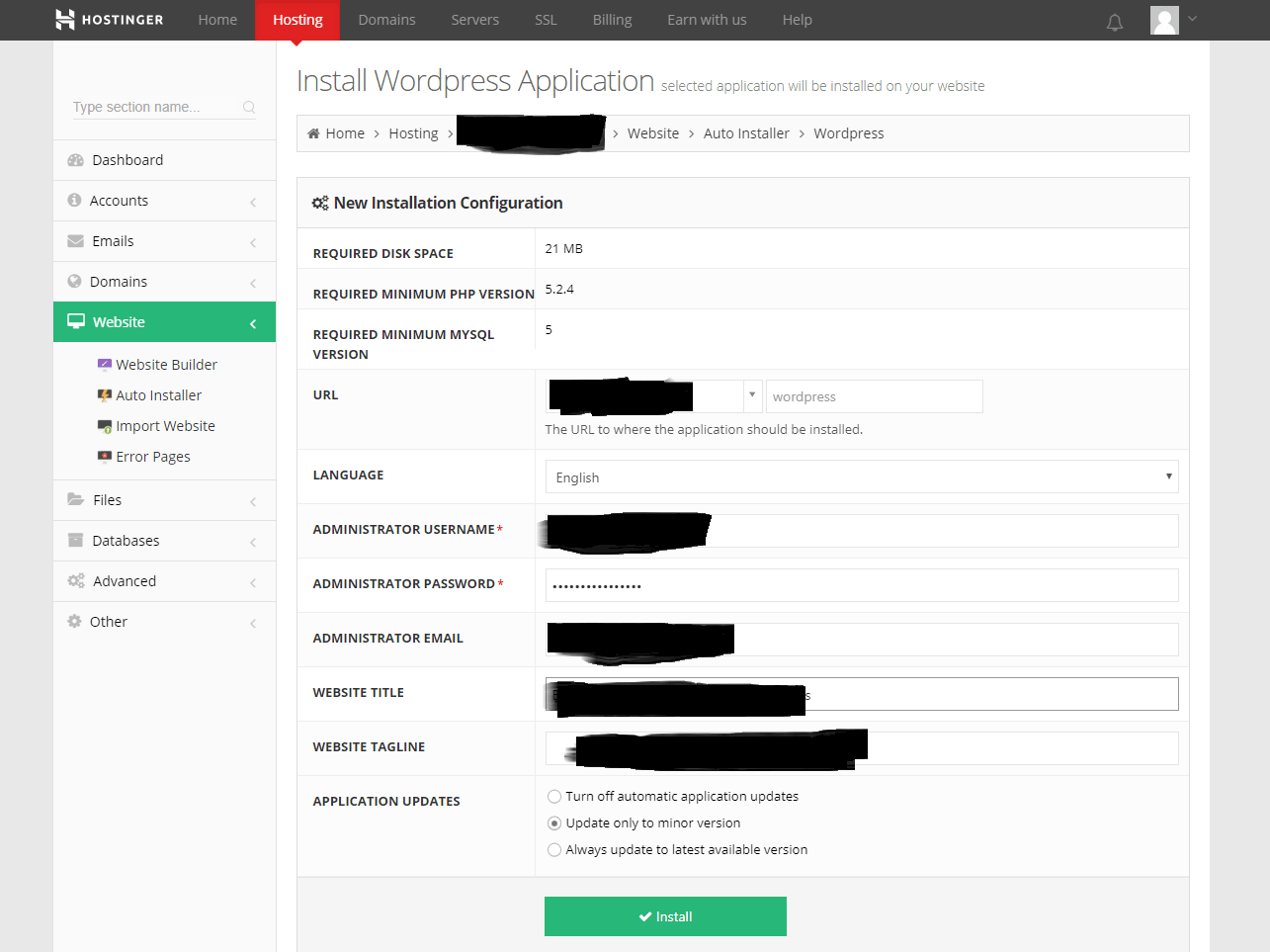Click Hosting breadcrumb link

413,133
